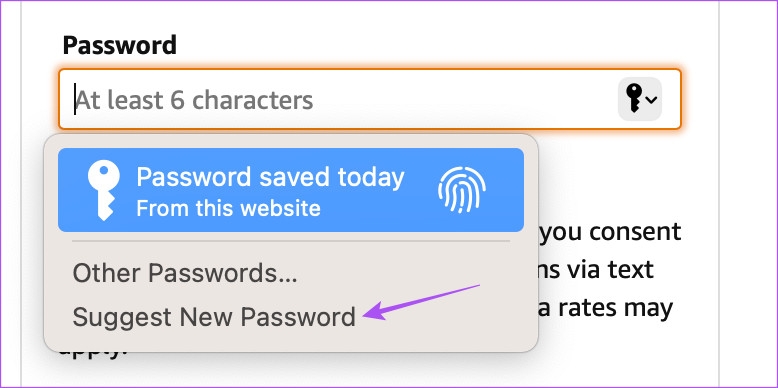Select 'Suggest New Password' option
This screenshot has width=778, height=388.
pos(214,317)
